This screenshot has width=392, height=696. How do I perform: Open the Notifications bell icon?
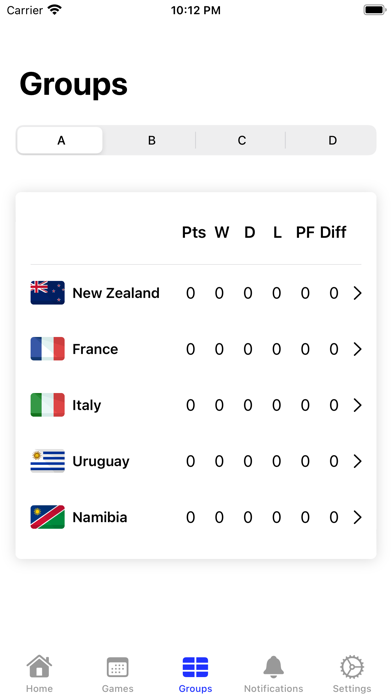tap(273, 667)
